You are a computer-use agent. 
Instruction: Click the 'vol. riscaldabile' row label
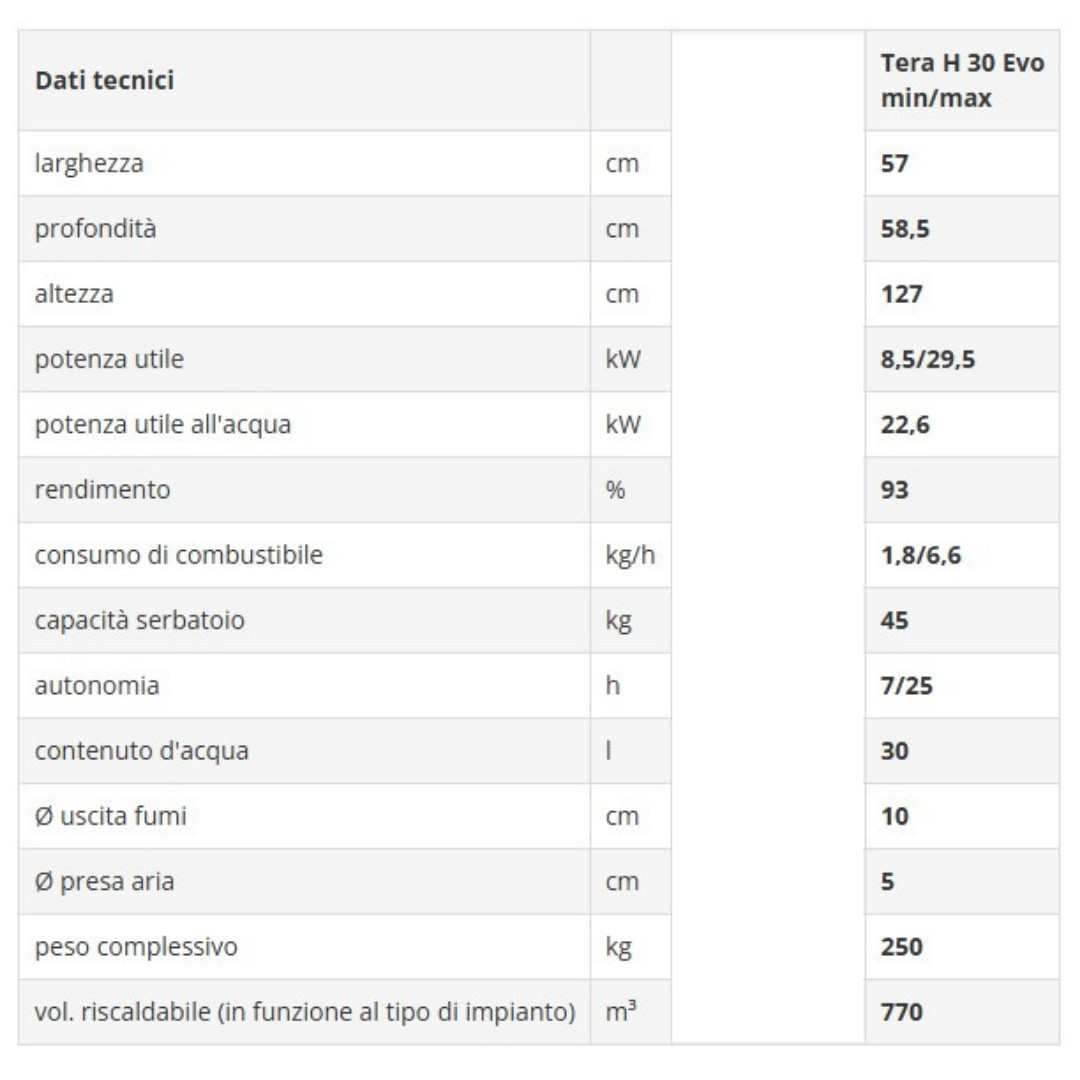(x=304, y=1012)
